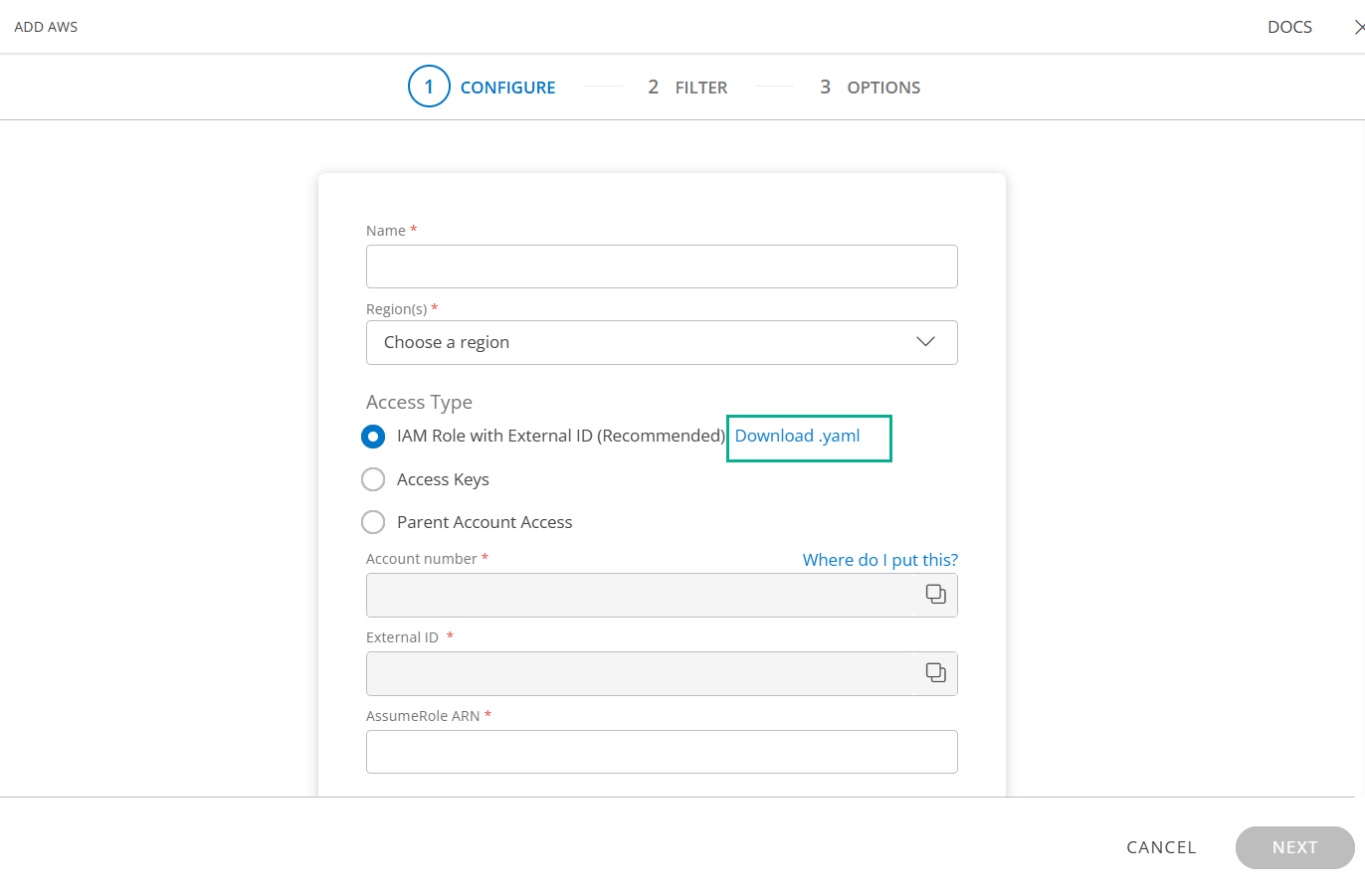The height and width of the screenshot is (896, 1365).
Task: Click the ADD AWS title text
Action: click(x=46, y=27)
